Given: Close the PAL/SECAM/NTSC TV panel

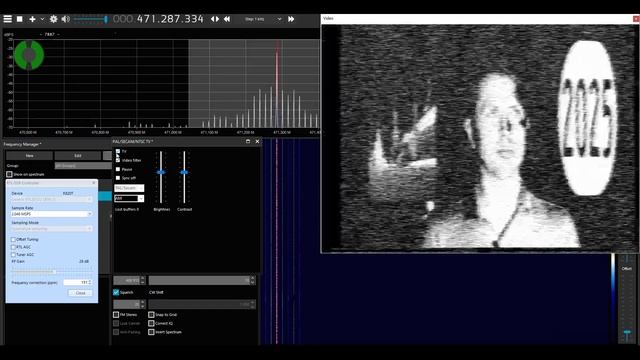Looking at the screenshot, I should (x=257, y=141).
